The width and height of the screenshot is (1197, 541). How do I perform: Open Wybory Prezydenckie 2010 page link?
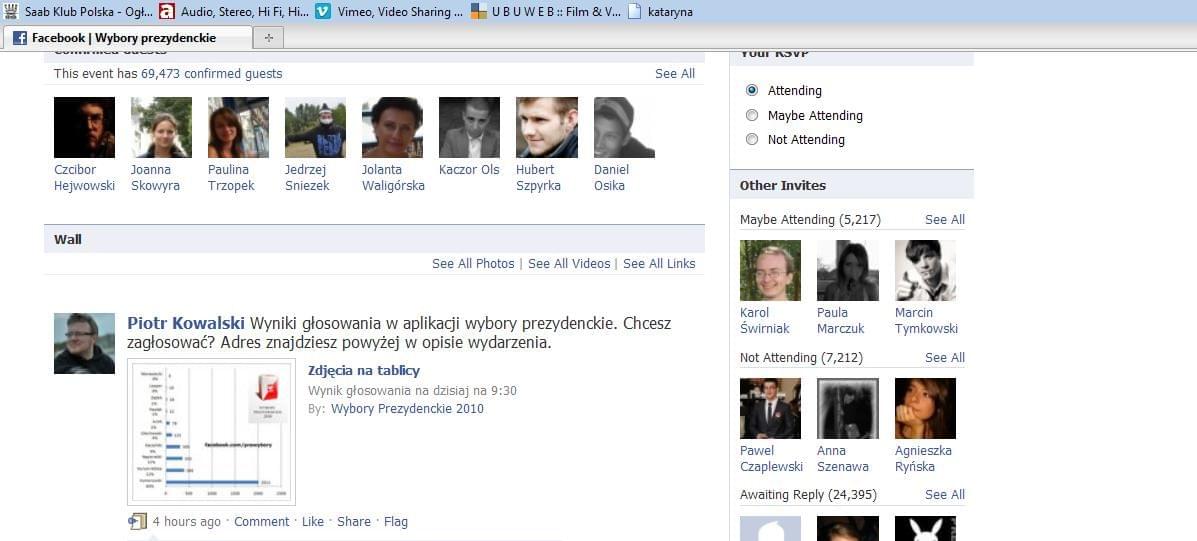click(x=407, y=408)
